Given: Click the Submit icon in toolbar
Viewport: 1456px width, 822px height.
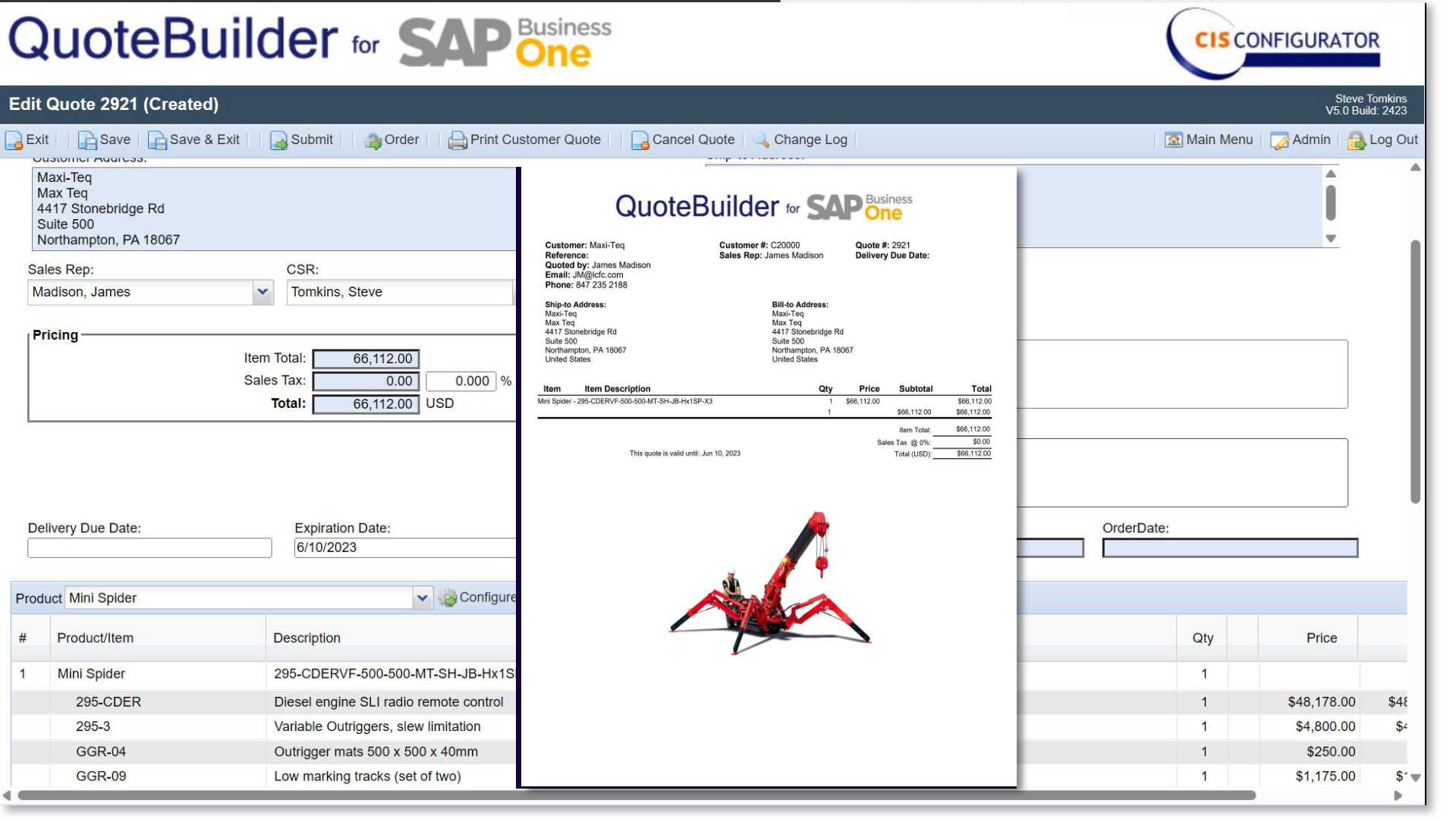Looking at the screenshot, I should [x=278, y=140].
